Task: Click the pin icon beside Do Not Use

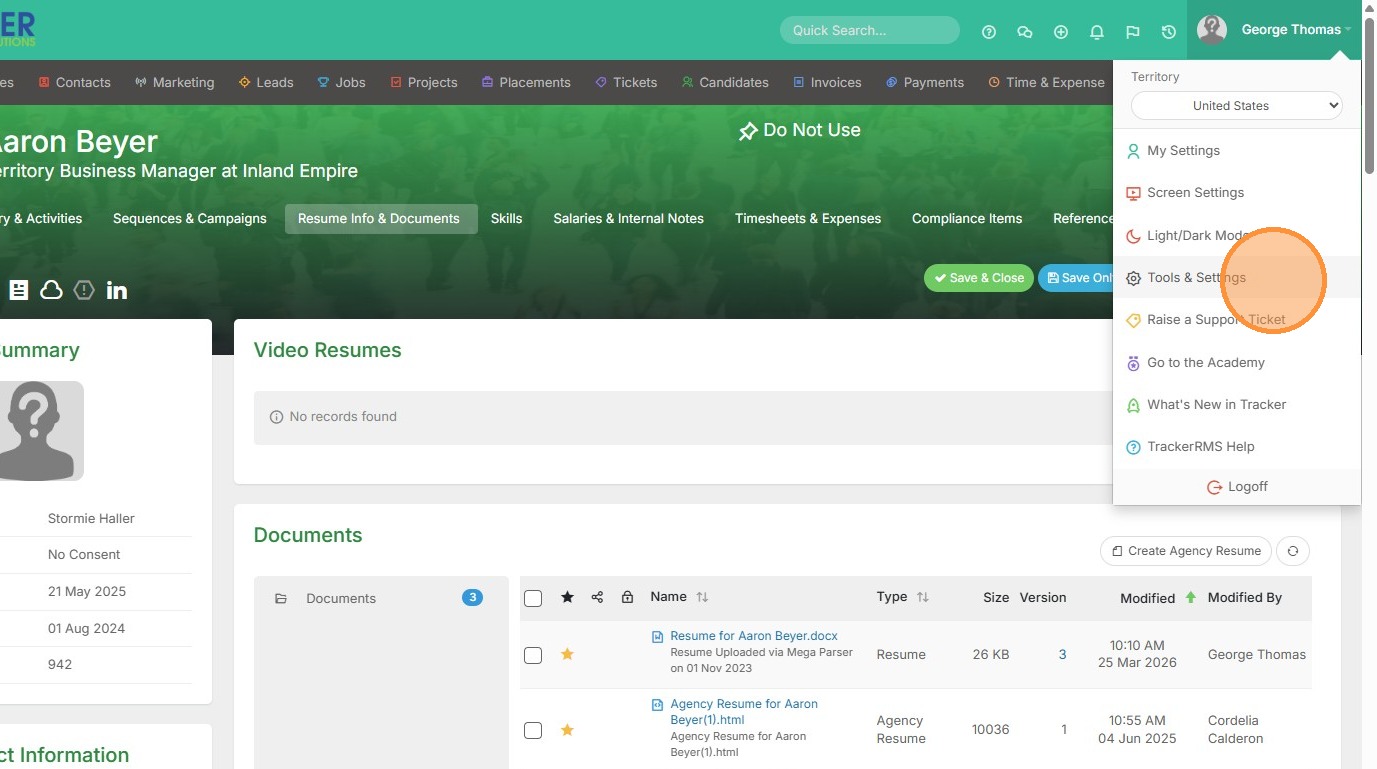Action: [x=748, y=131]
